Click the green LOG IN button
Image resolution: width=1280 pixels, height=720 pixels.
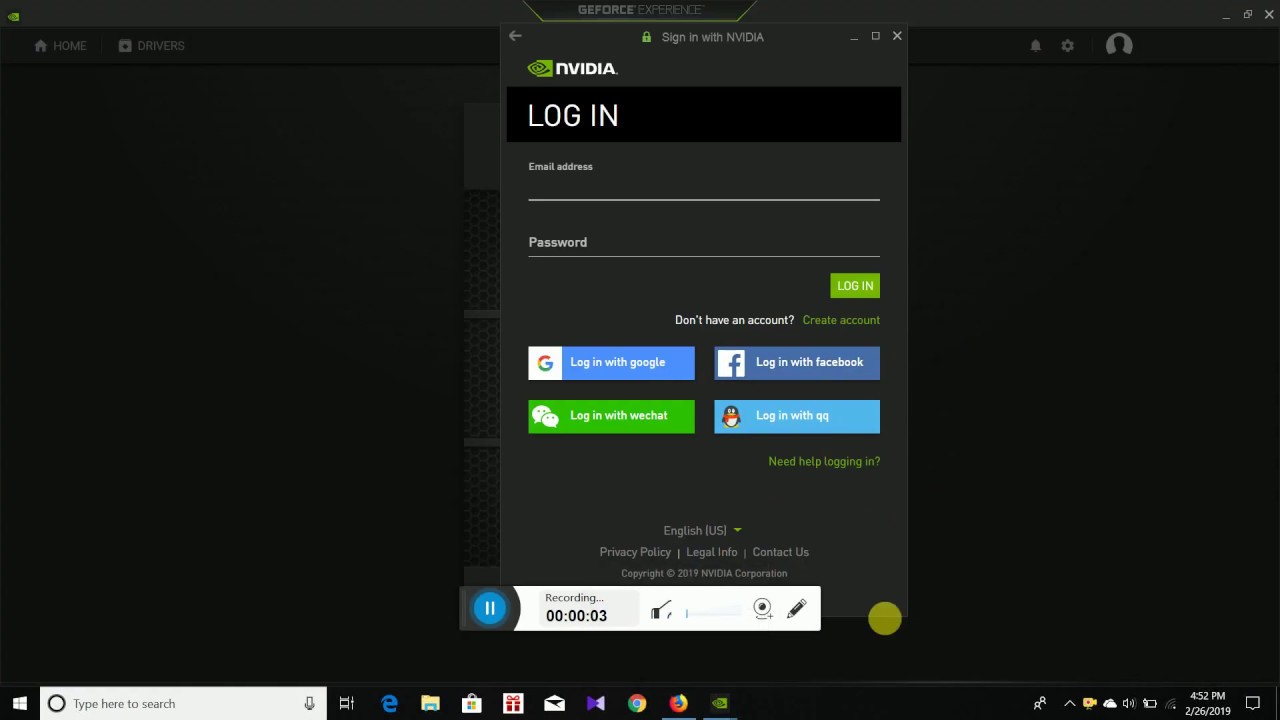[x=855, y=286]
